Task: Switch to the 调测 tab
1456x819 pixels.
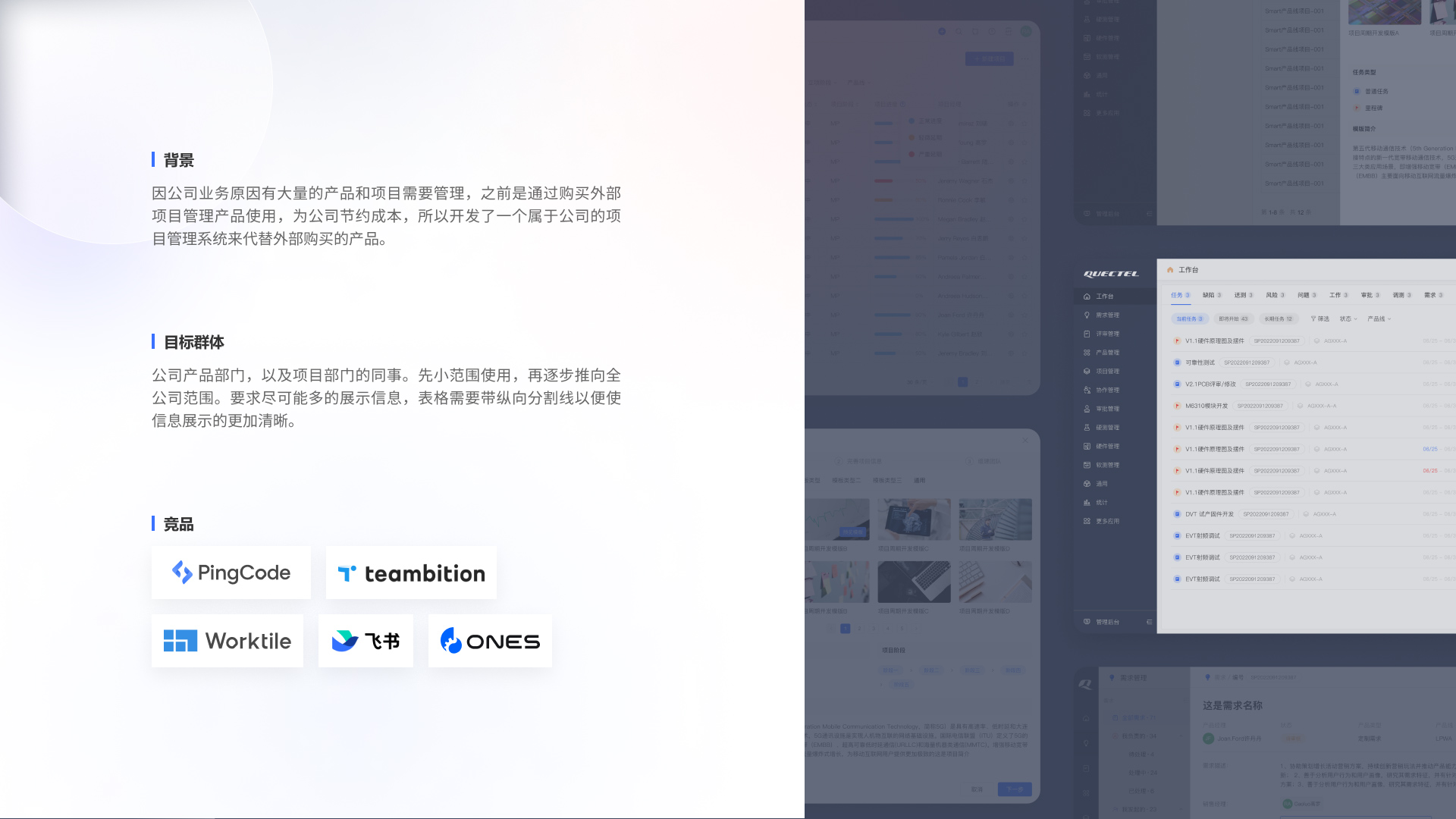Action: click(1402, 295)
